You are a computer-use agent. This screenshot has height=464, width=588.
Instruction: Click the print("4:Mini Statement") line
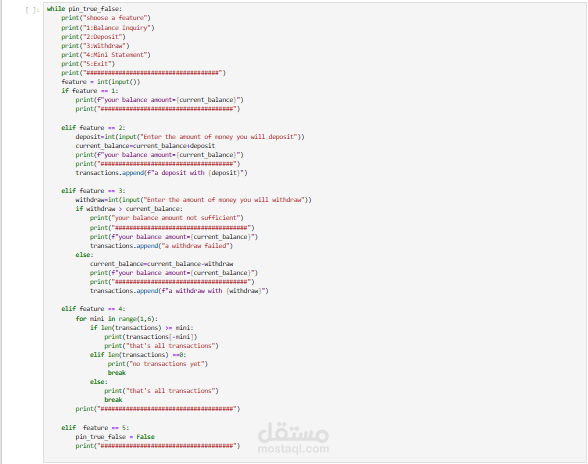(106, 55)
